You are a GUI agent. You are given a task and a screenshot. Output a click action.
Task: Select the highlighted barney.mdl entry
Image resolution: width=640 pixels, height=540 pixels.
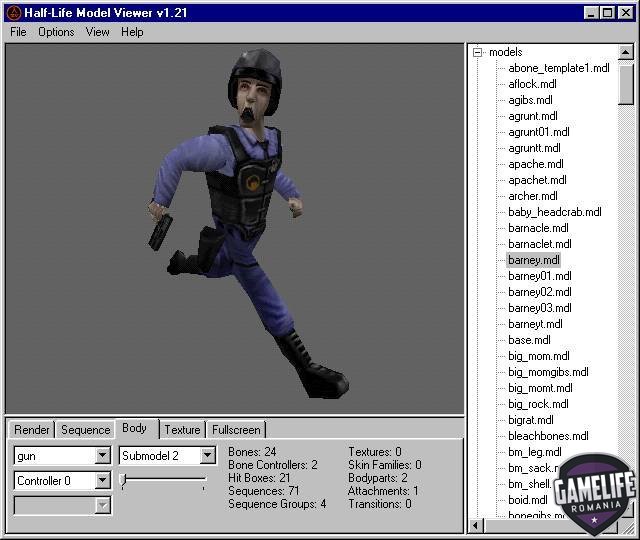[533, 260]
